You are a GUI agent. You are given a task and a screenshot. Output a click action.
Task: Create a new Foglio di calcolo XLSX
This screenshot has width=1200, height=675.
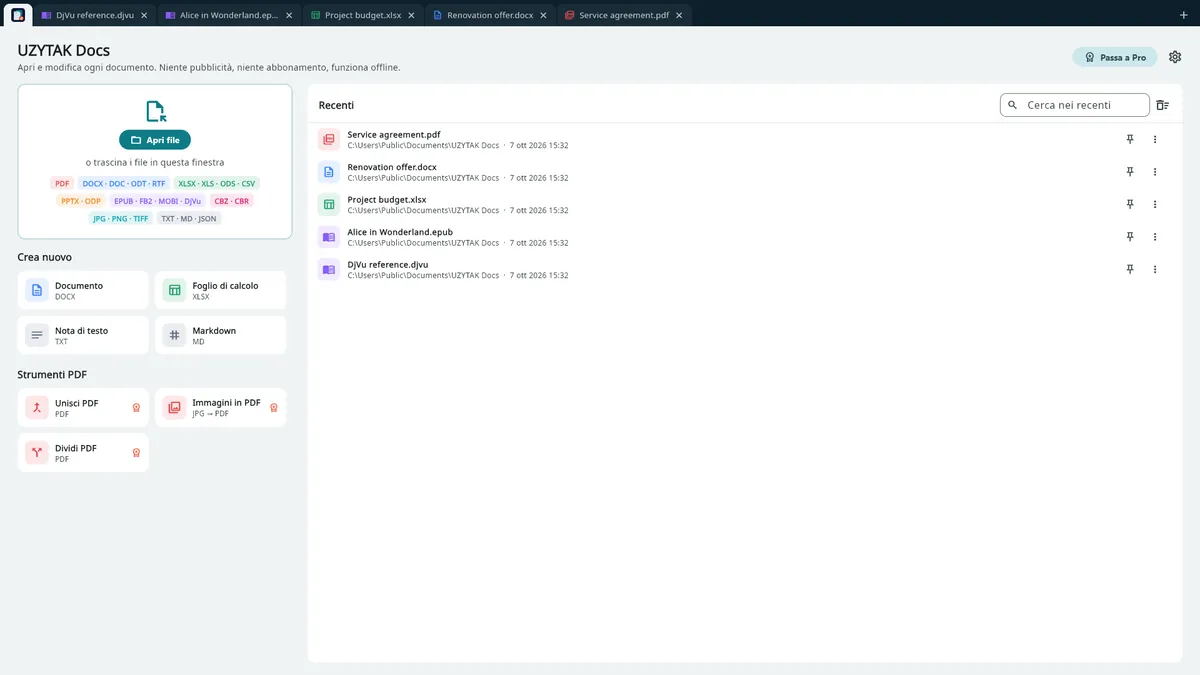coord(220,290)
